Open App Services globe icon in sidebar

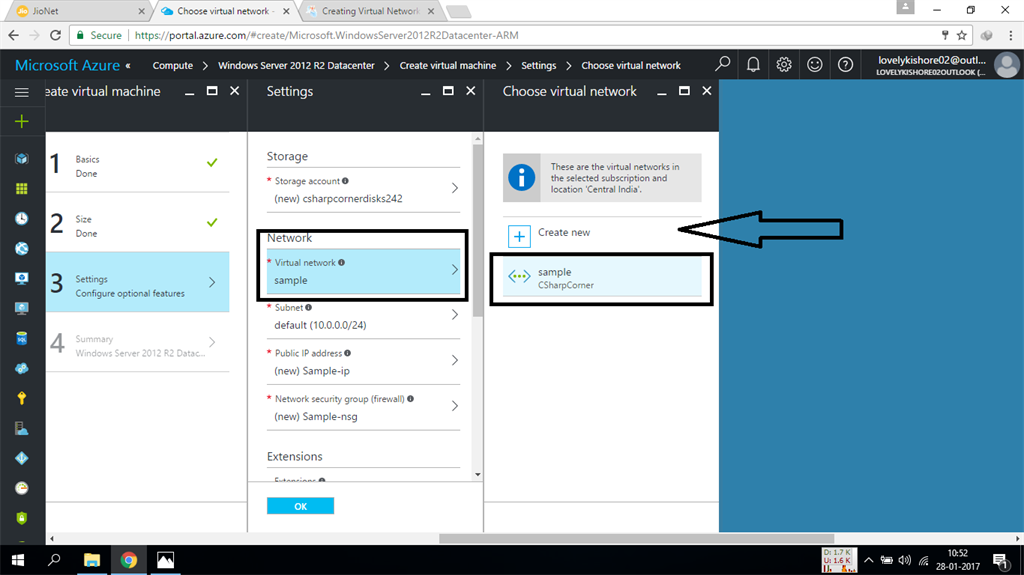point(22,248)
